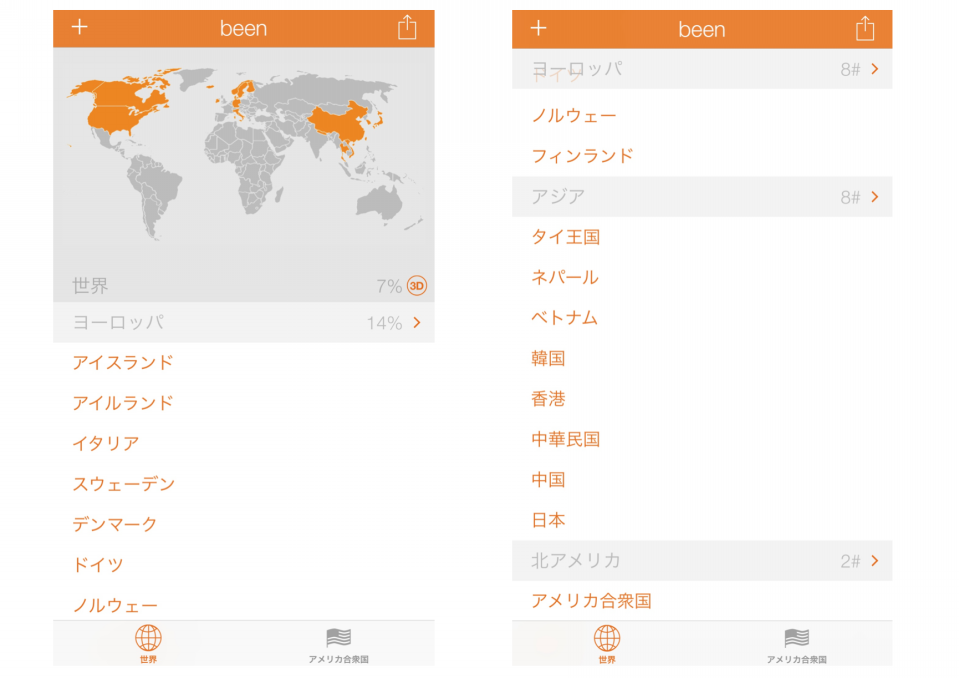Tap the share icon above the world map
The width and height of the screenshot is (959, 678).
point(407,28)
